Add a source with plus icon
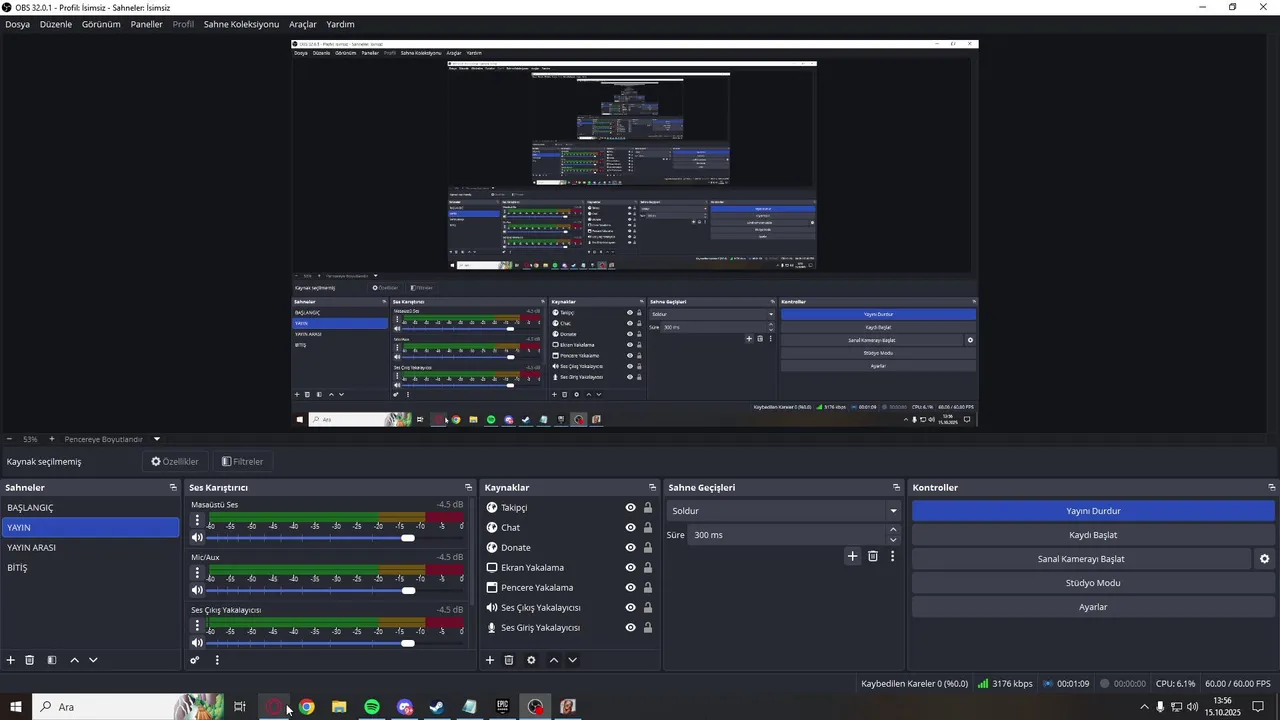This screenshot has width=1280, height=720. [x=490, y=660]
